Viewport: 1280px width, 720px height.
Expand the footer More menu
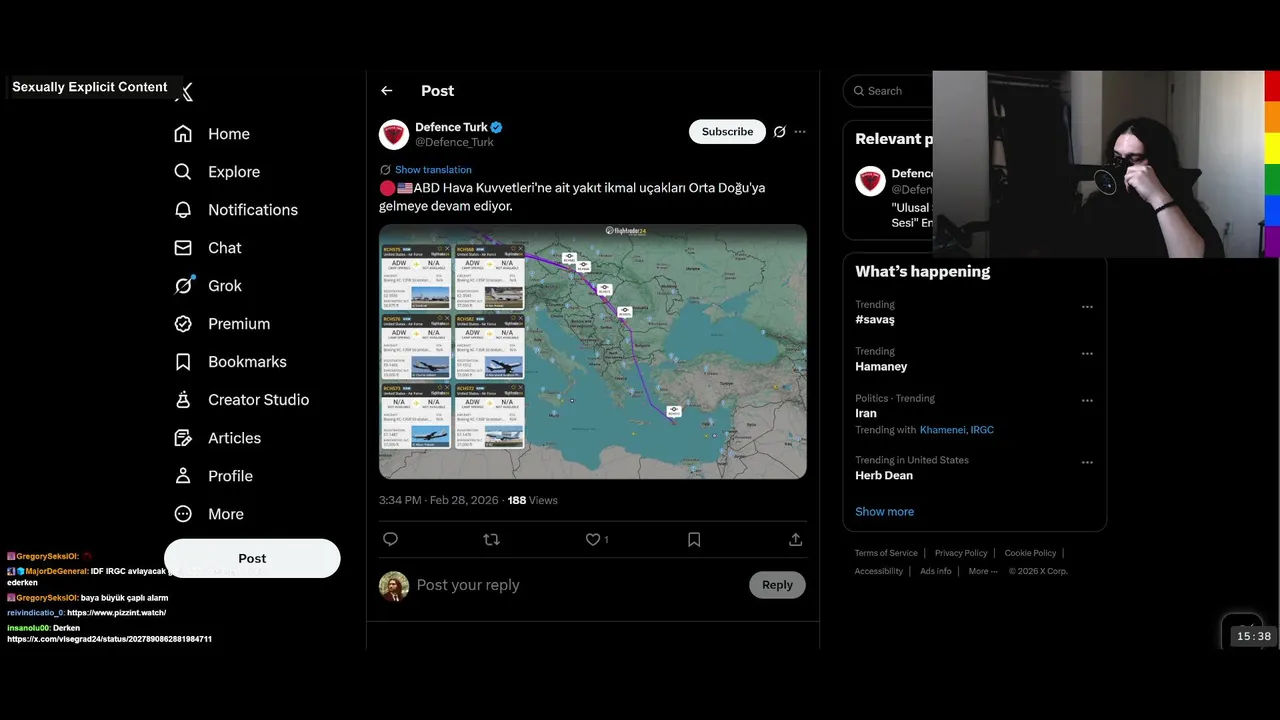click(984, 571)
